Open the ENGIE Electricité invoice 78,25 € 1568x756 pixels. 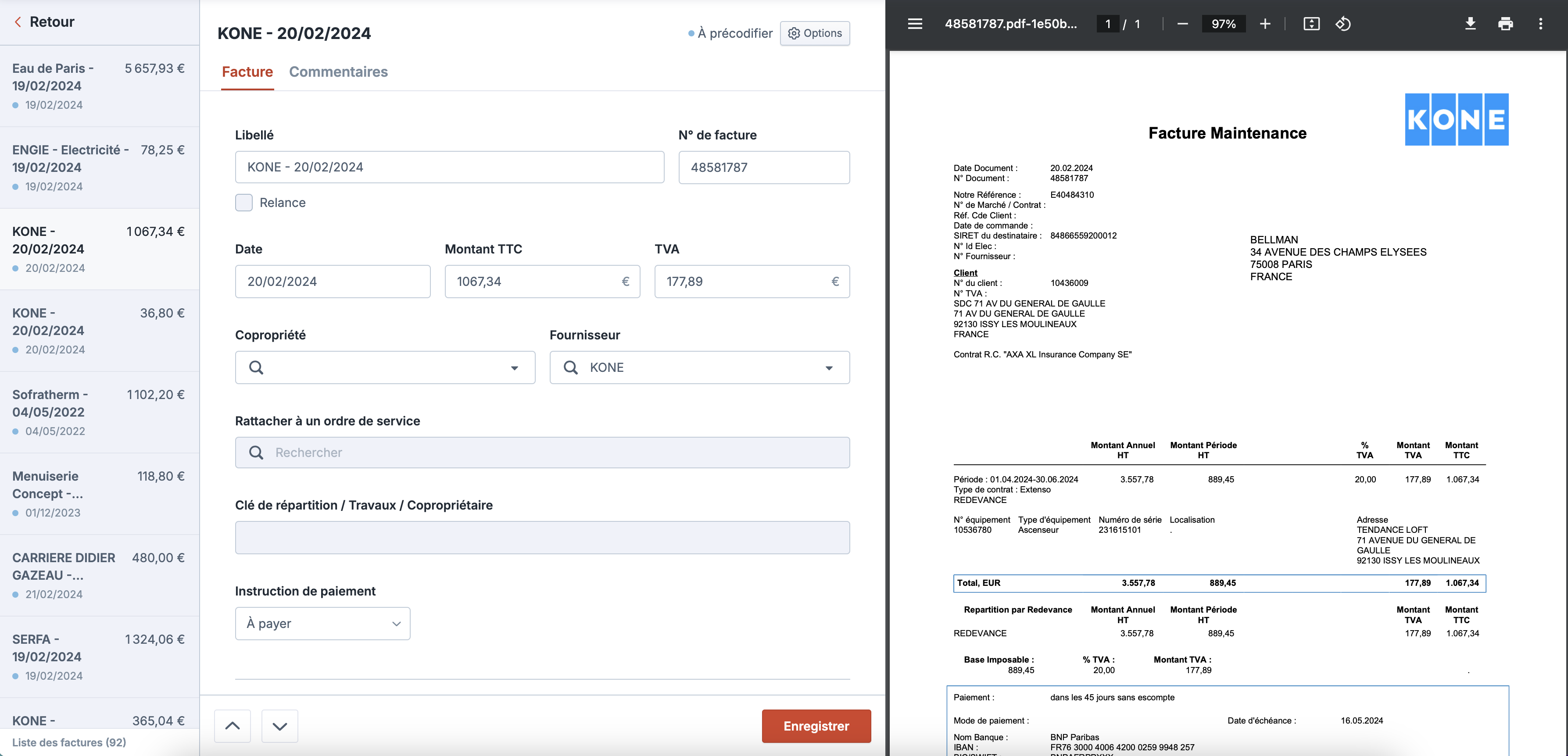pyautogui.click(x=99, y=168)
